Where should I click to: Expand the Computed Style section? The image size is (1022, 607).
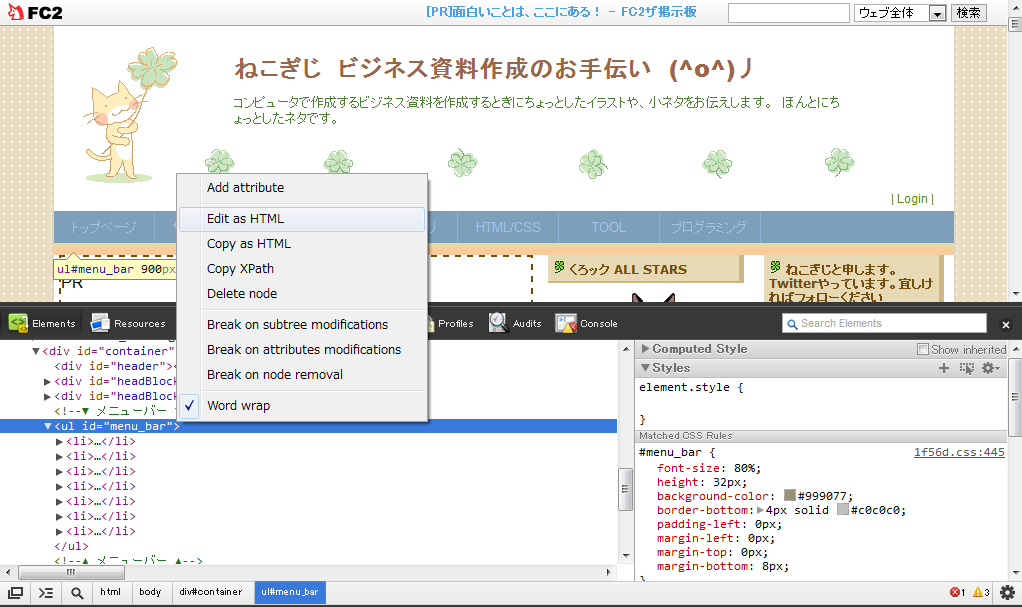(645, 349)
